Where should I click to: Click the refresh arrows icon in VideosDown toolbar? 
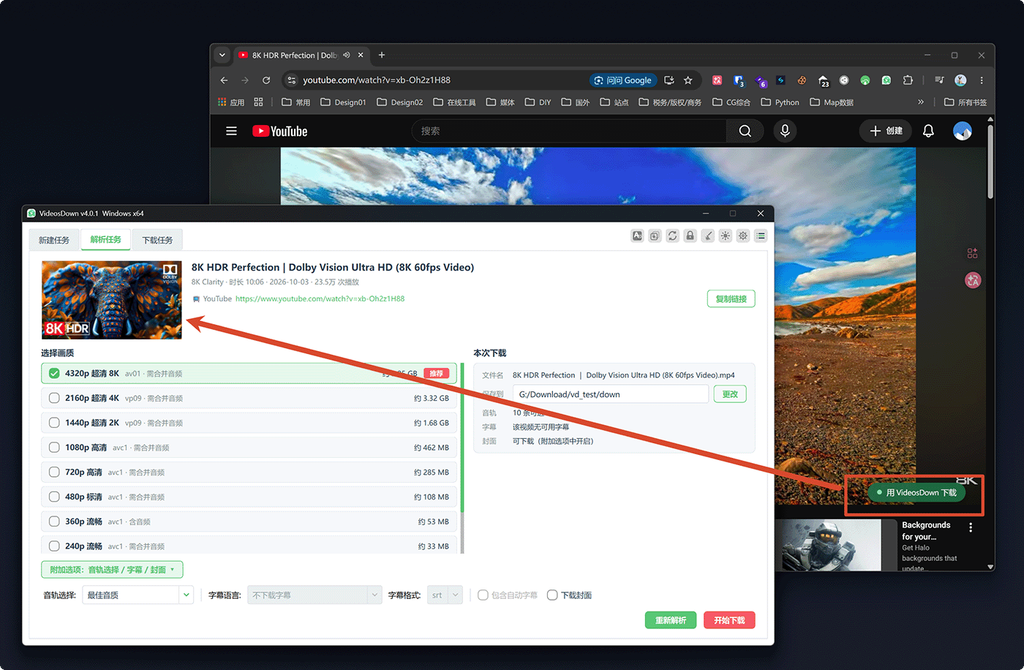pos(672,236)
